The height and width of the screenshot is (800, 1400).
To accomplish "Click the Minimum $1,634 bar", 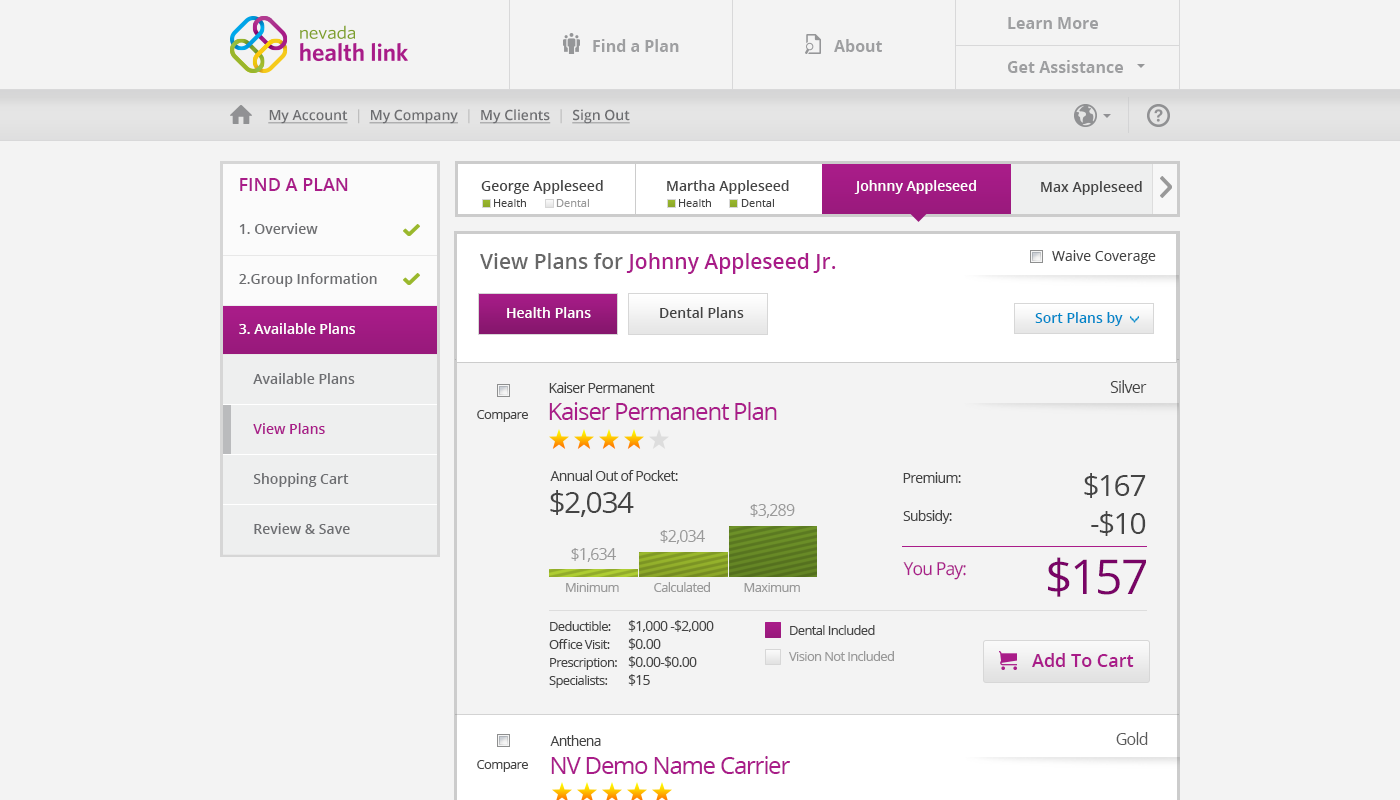I will point(593,573).
